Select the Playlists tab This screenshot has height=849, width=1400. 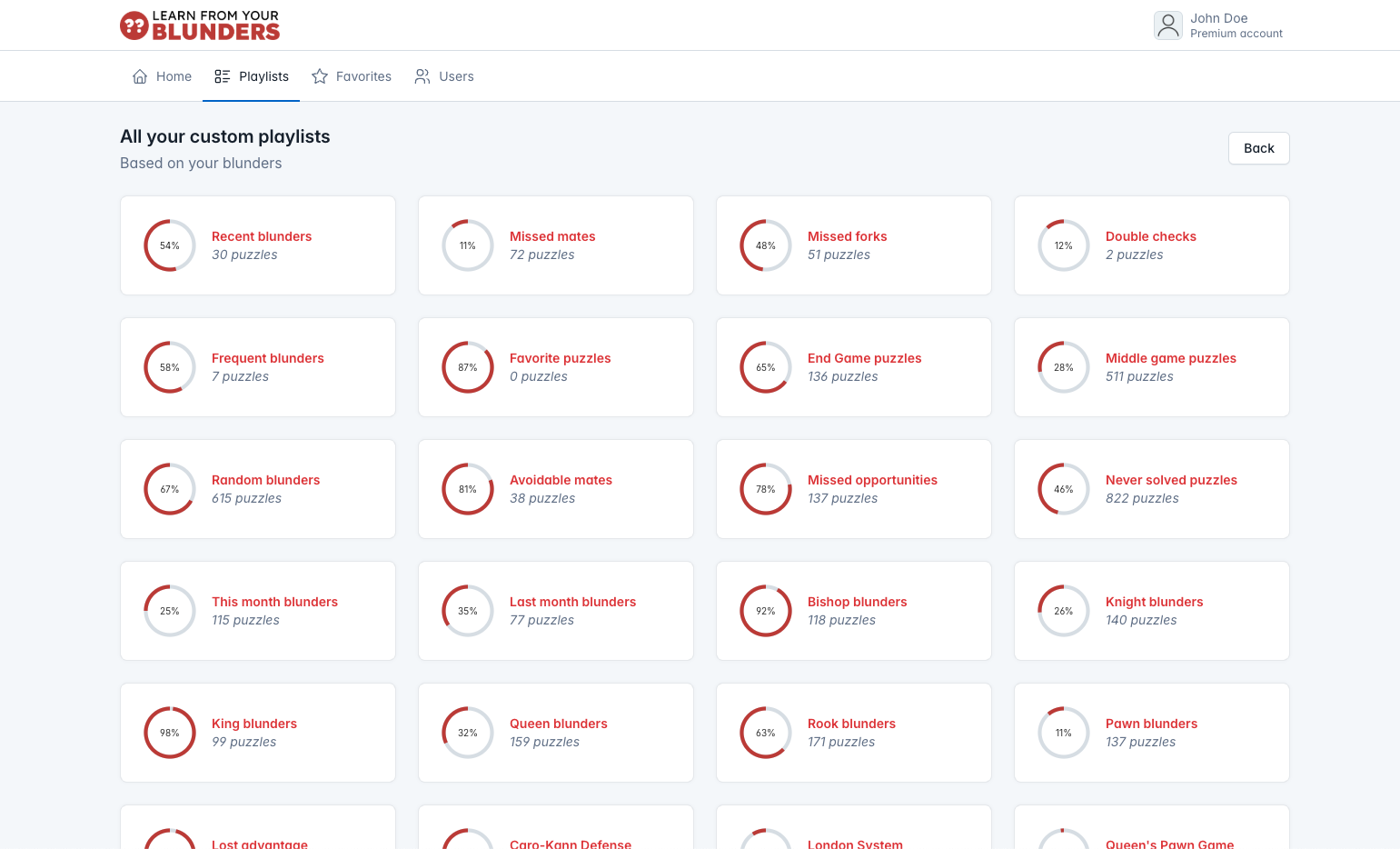252,76
